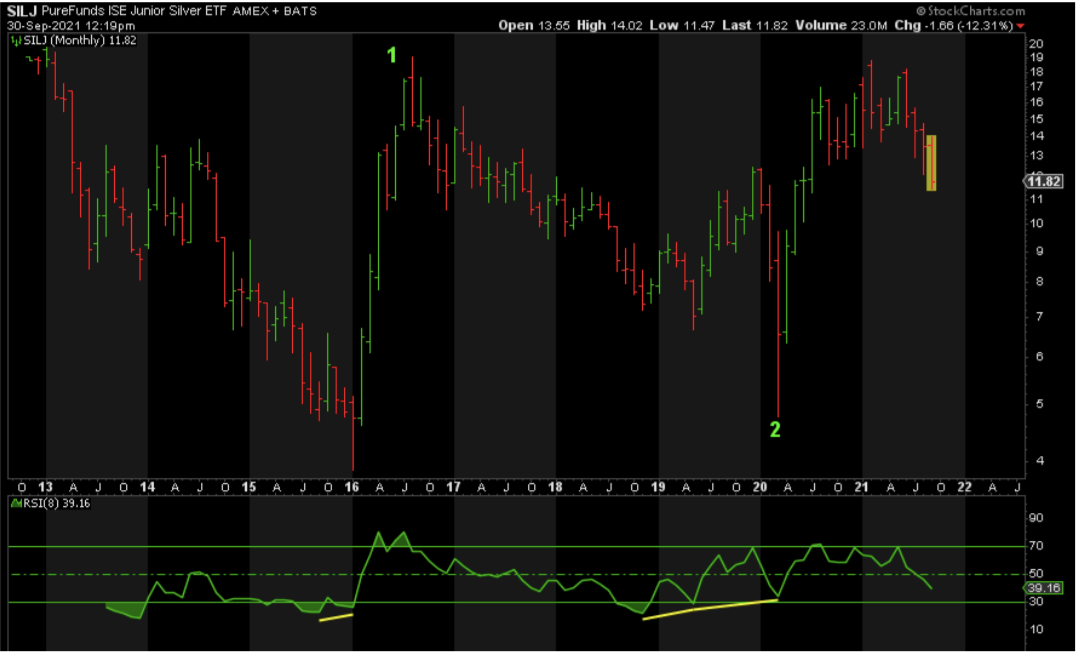Click the 39.16 RSI value tag on right axis
The height and width of the screenshot is (652, 1076).
(1044, 587)
